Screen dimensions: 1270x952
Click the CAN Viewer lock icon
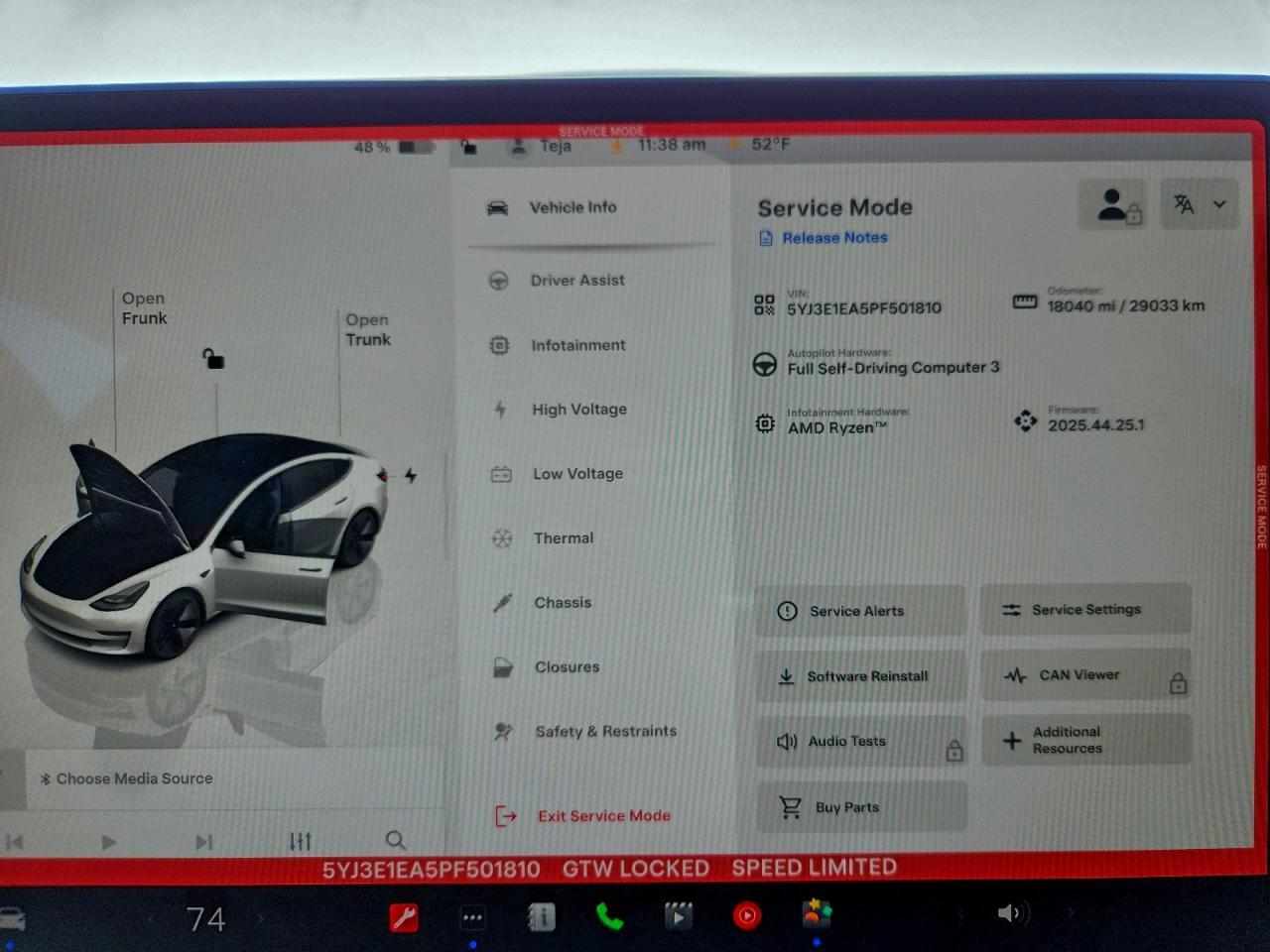pyautogui.click(x=1178, y=682)
